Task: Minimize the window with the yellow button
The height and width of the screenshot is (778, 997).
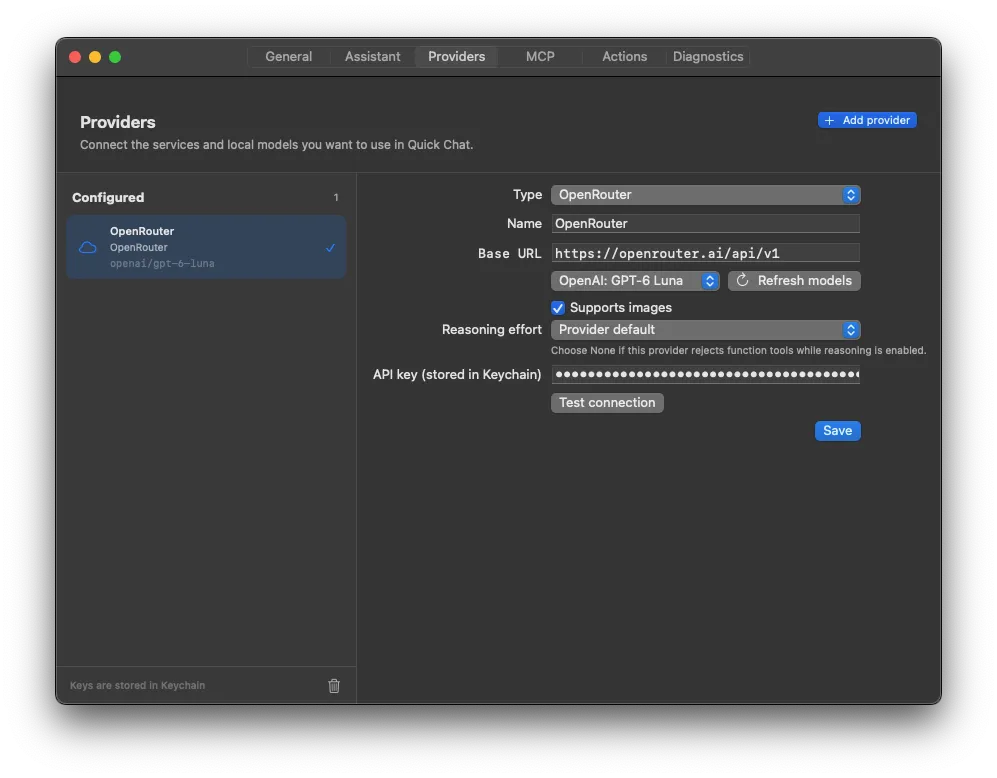Action: point(95,57)
